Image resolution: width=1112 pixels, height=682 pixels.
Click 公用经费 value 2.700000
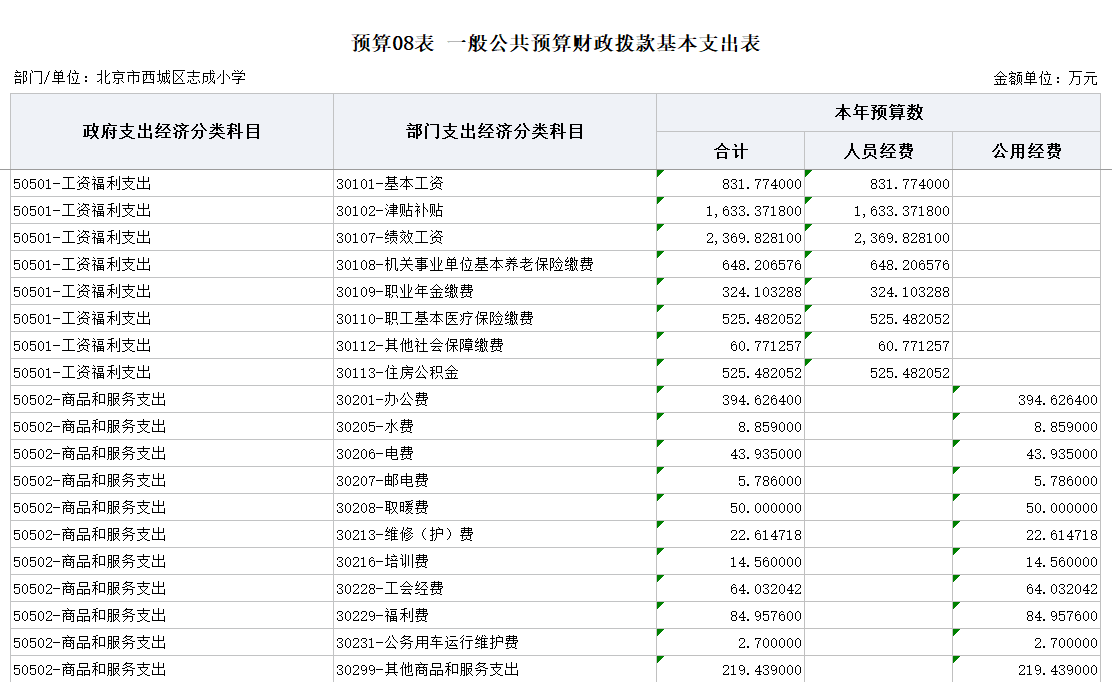click(1027, 642)
